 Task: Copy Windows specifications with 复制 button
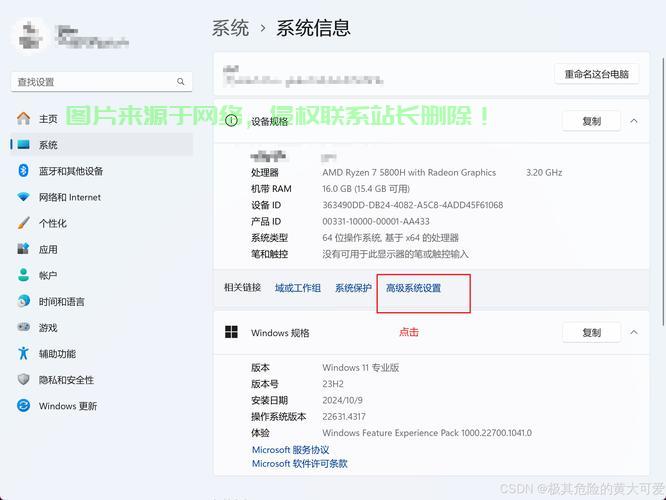pos(591,332)
